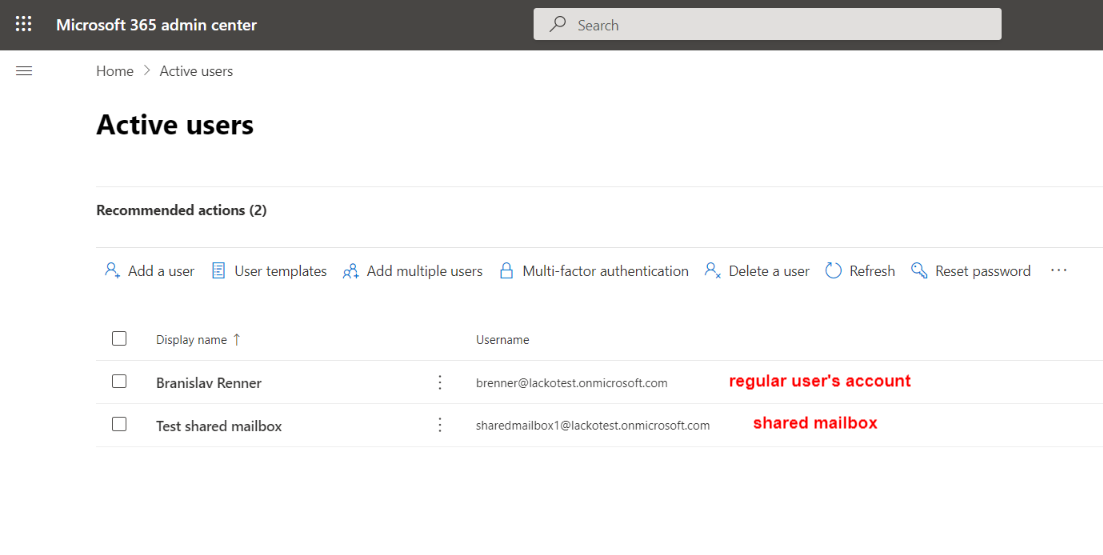Image resolution: width=1103 pixels, height=555 pixels.
Task: Toggle the hamburger navigation menu
Action: point(24,71)
